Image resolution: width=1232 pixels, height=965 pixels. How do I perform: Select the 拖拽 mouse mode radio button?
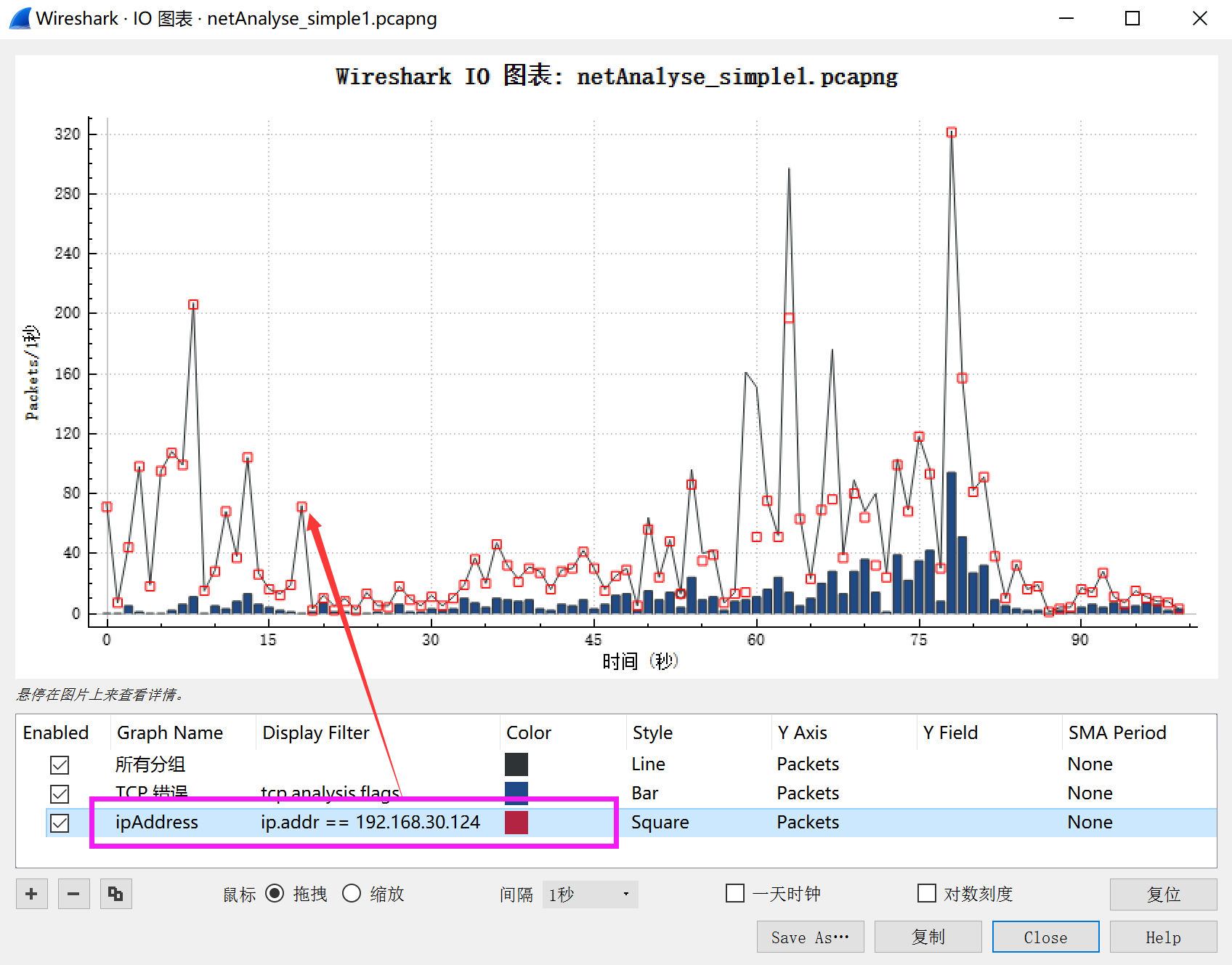coord(275,893)
